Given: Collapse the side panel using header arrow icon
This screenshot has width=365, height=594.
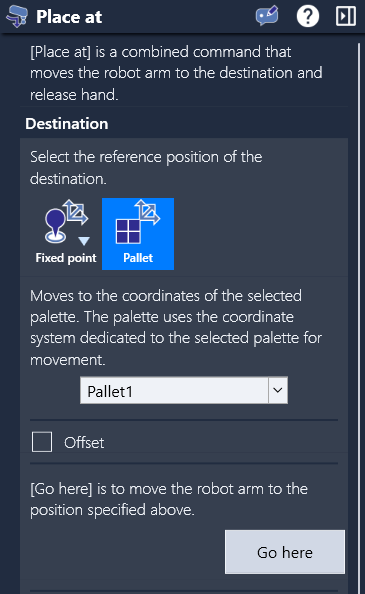Looking at the screenshot, I should [x=346, y=16].
